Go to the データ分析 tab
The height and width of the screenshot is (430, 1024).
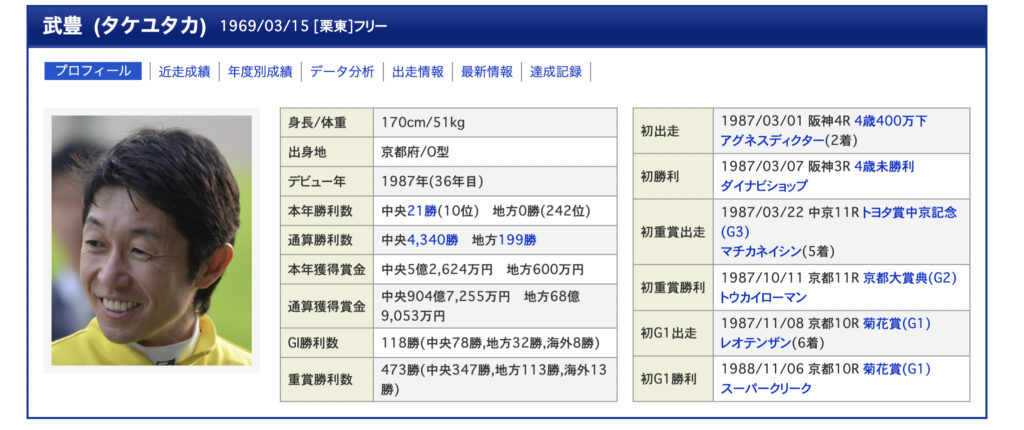tap(342, 71)
